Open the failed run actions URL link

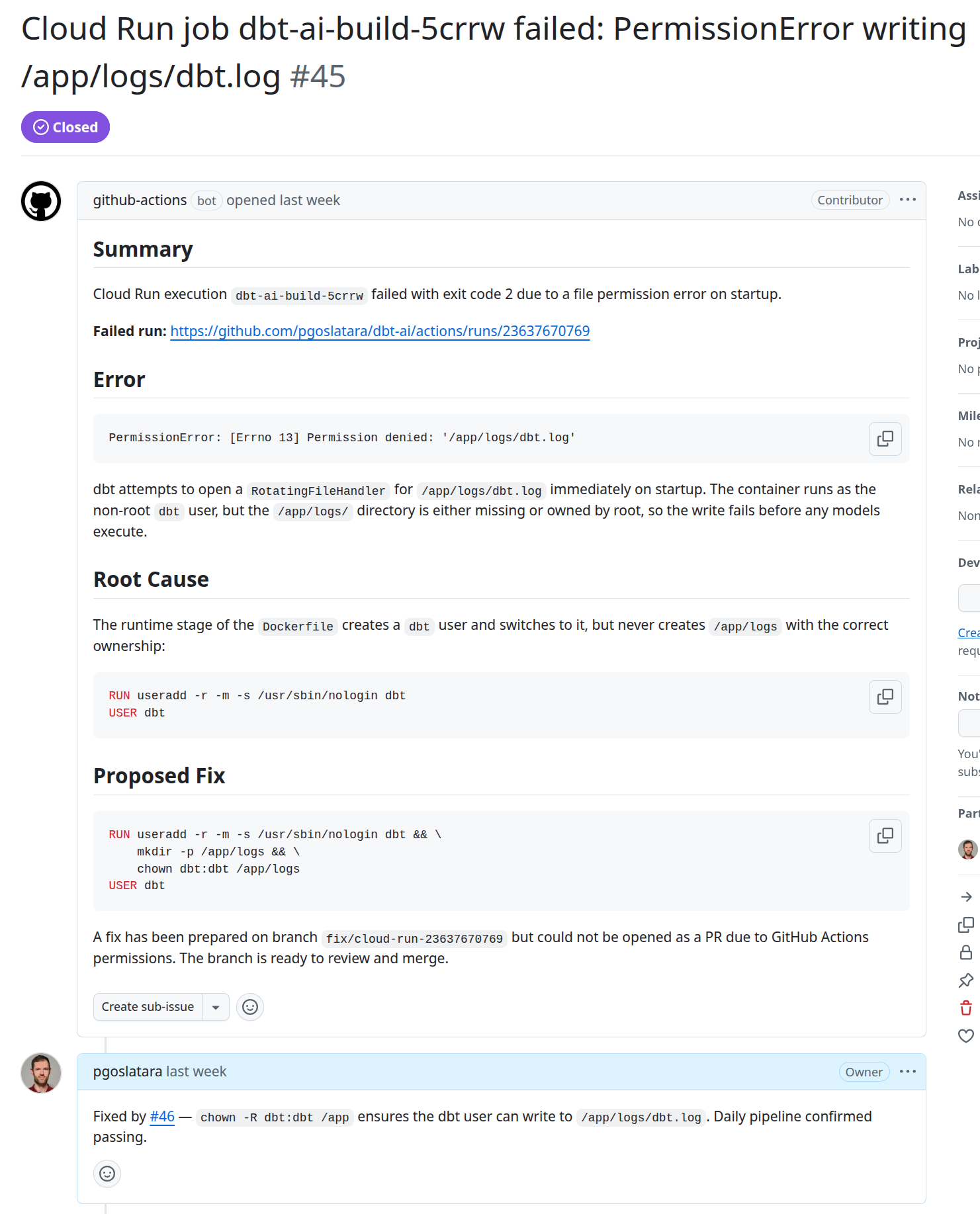tap(380, 331)
